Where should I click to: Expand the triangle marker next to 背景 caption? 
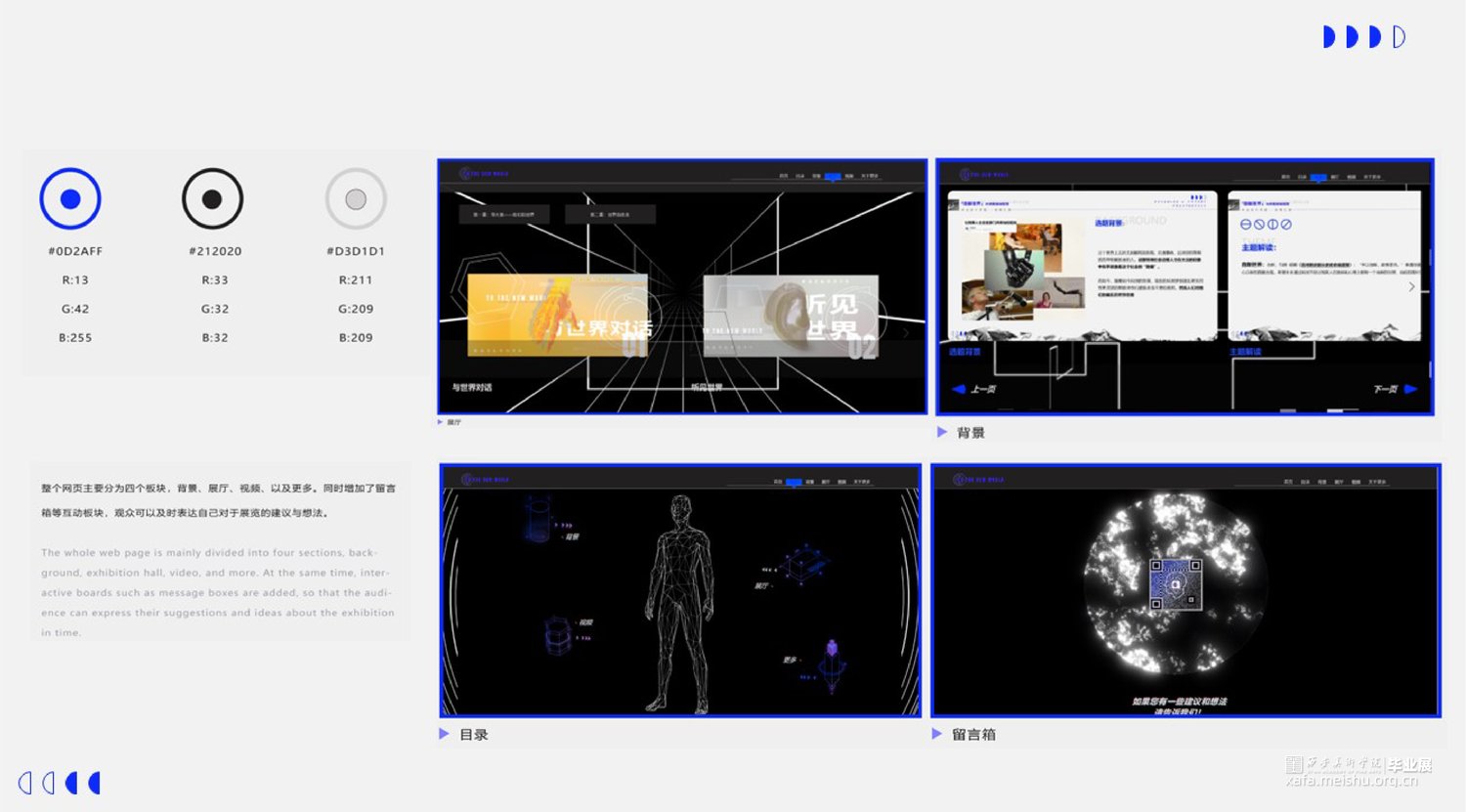pyautogui.click(x=942, y=432)
